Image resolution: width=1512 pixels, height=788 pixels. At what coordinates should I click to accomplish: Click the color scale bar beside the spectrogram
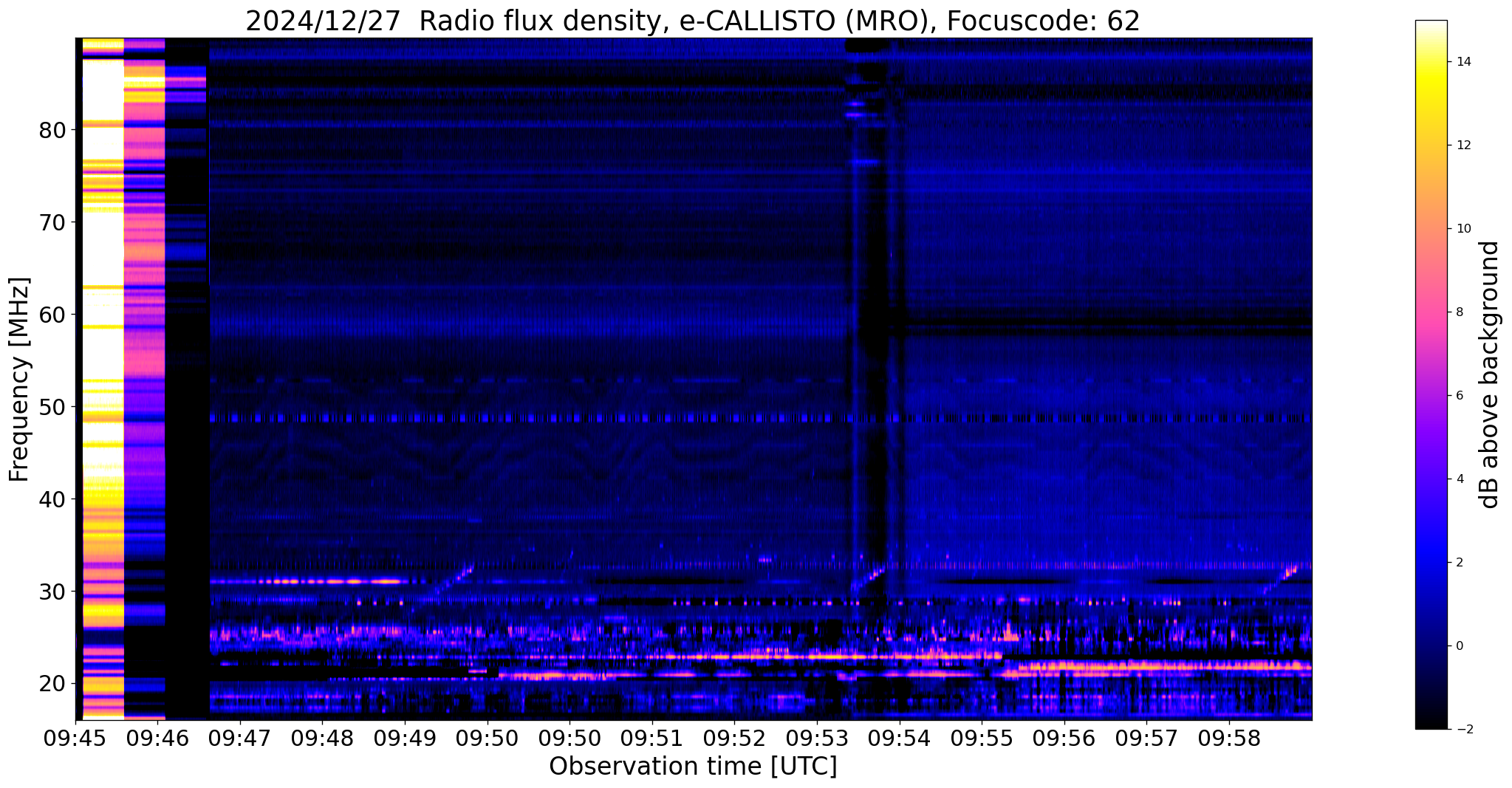click(x=1431, y=374)
